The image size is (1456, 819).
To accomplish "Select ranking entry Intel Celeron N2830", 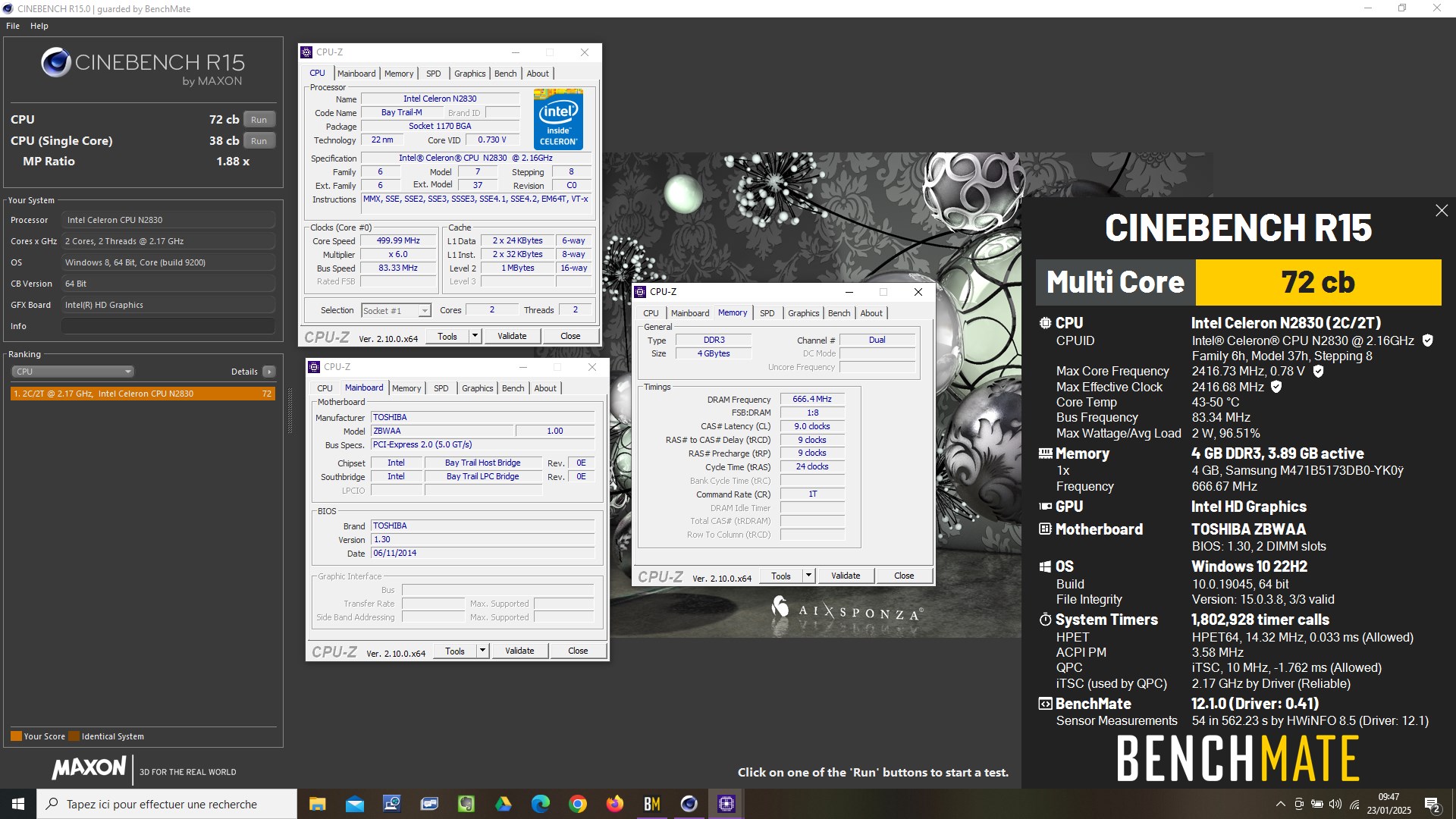I will pos(143,394).
